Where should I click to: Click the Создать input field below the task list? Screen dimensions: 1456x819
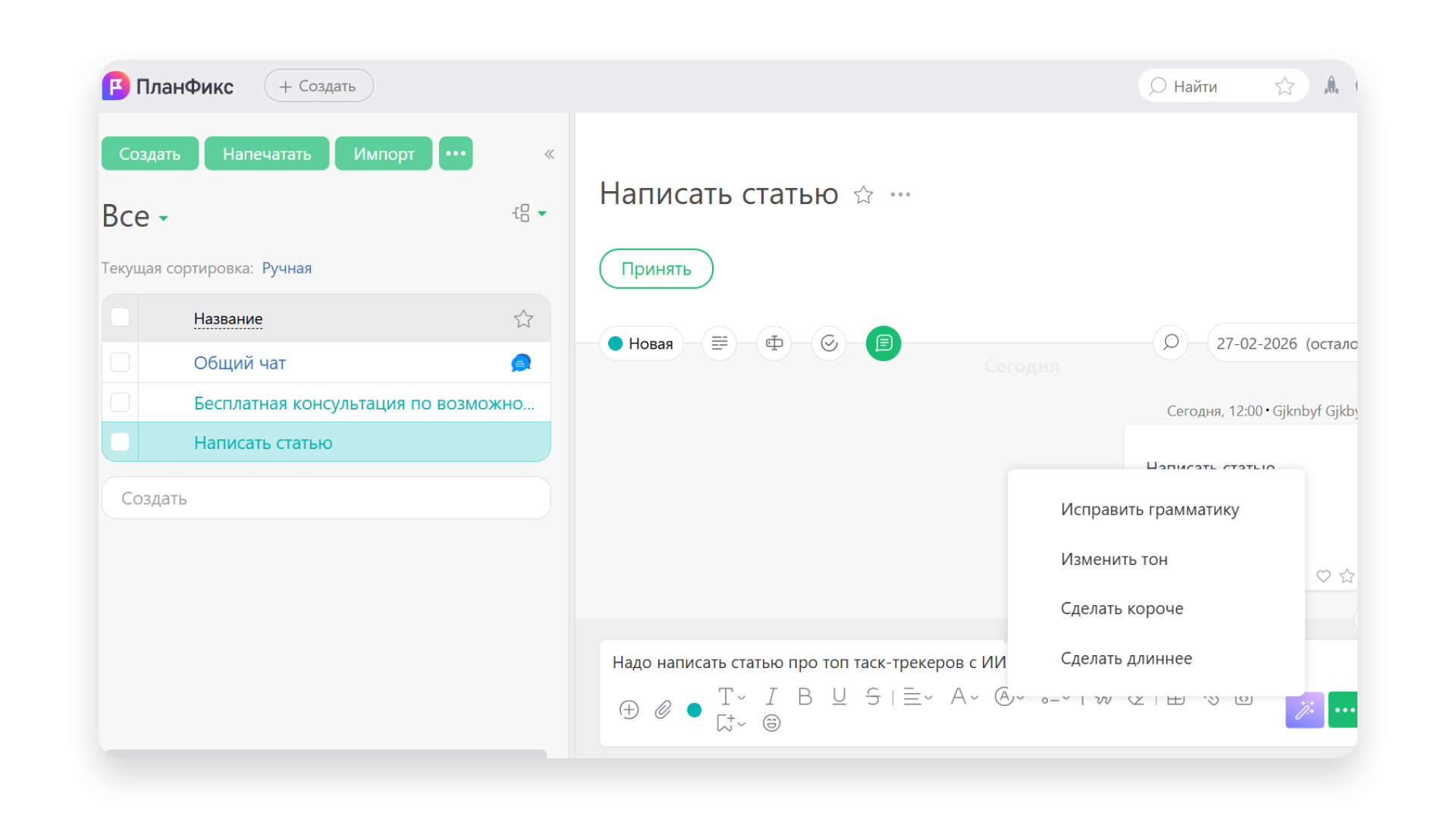tap(326, 498)
